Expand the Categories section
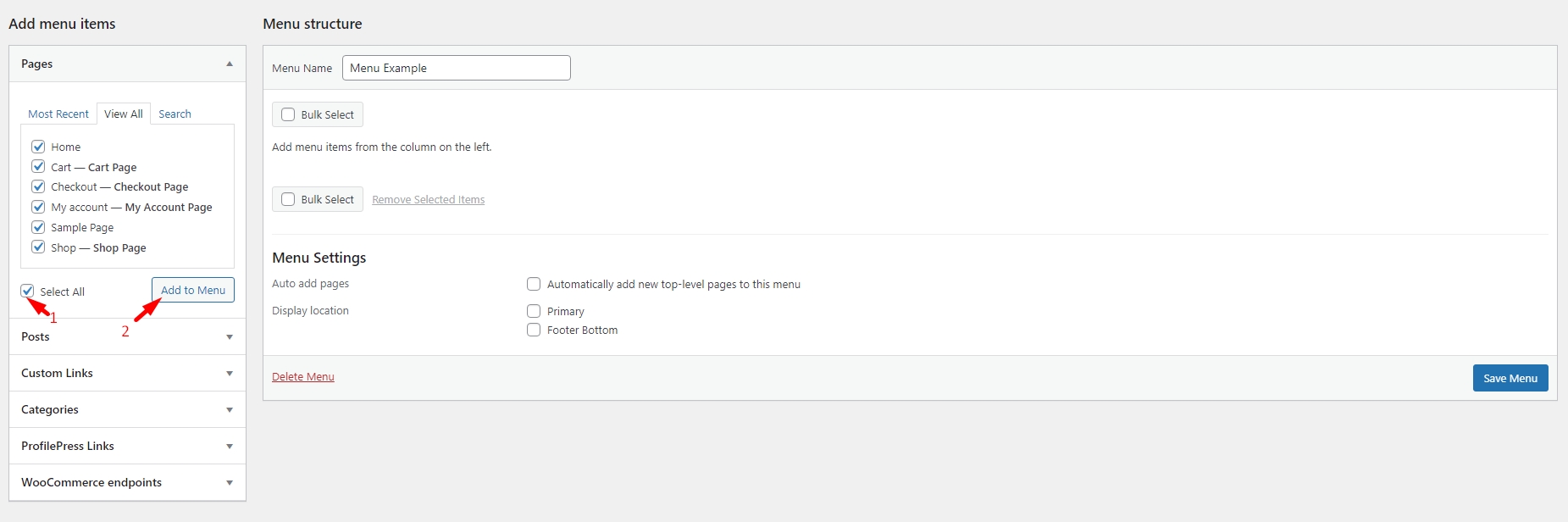1568x522 pixels. (230, 410)
